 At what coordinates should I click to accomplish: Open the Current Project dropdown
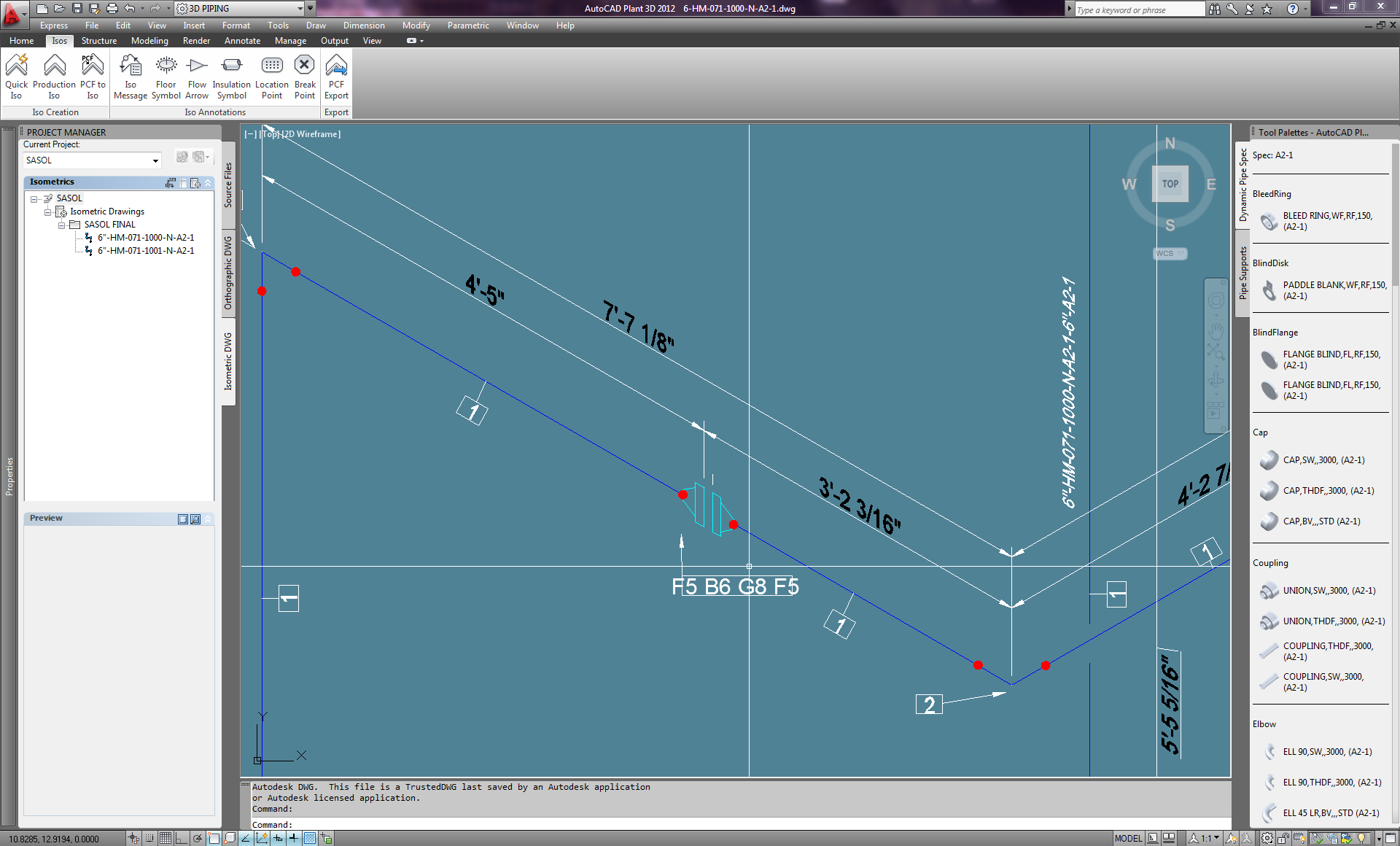[155, 160]
